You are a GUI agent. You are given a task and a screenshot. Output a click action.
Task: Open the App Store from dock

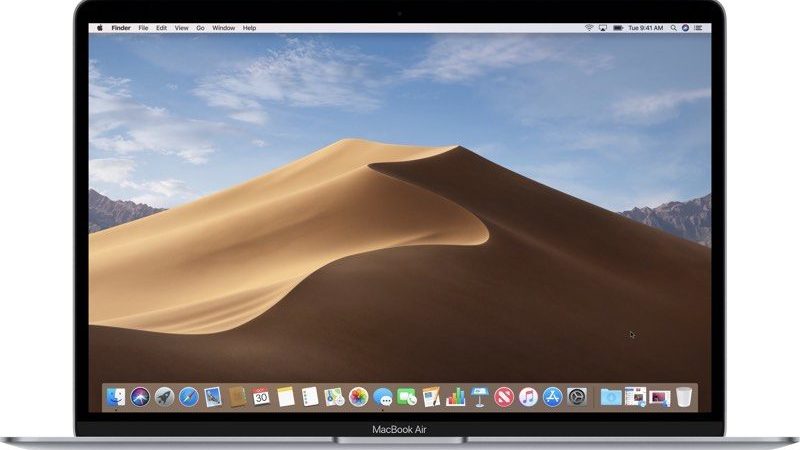point(552,397)
